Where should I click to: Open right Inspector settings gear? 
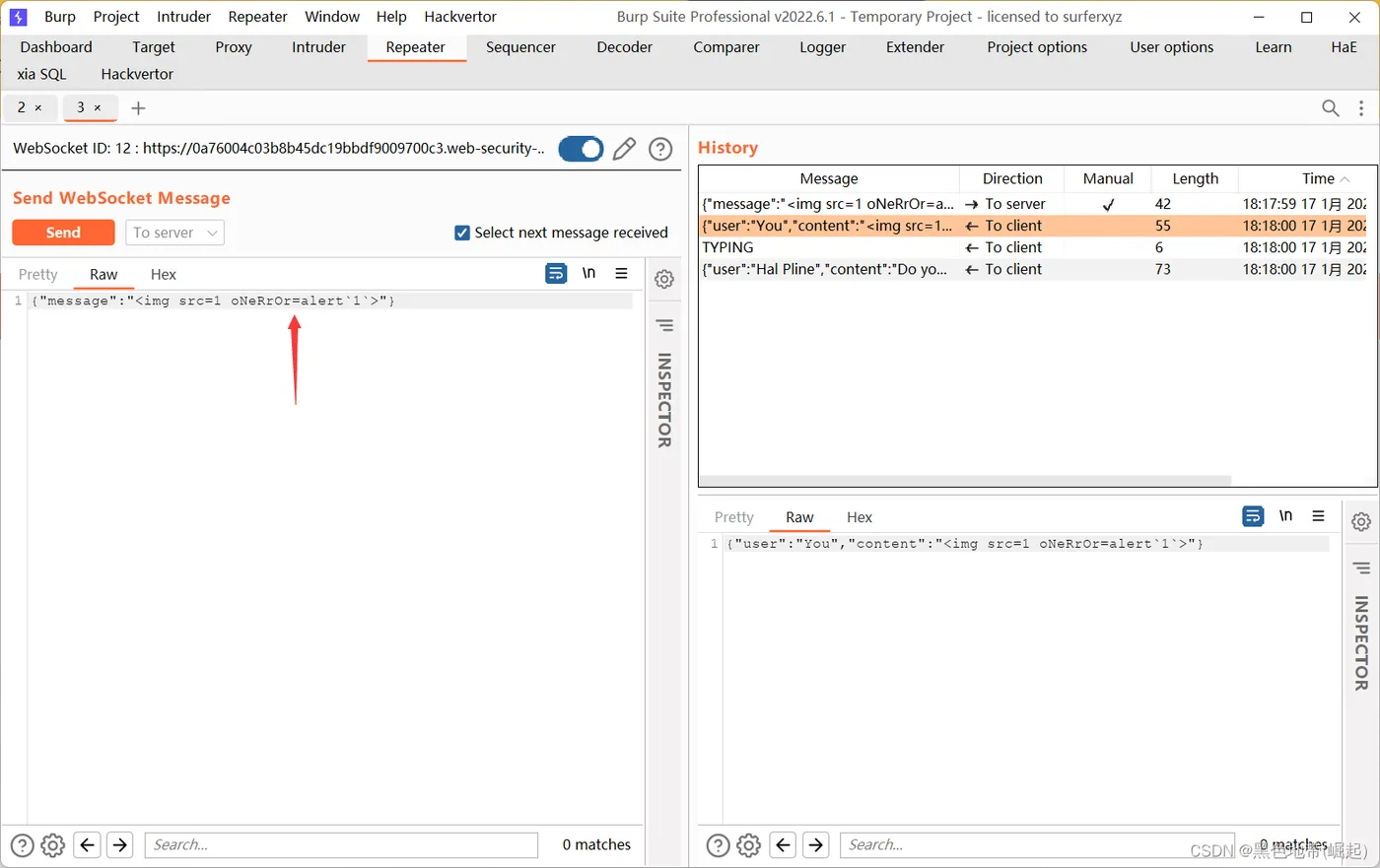1361,522
